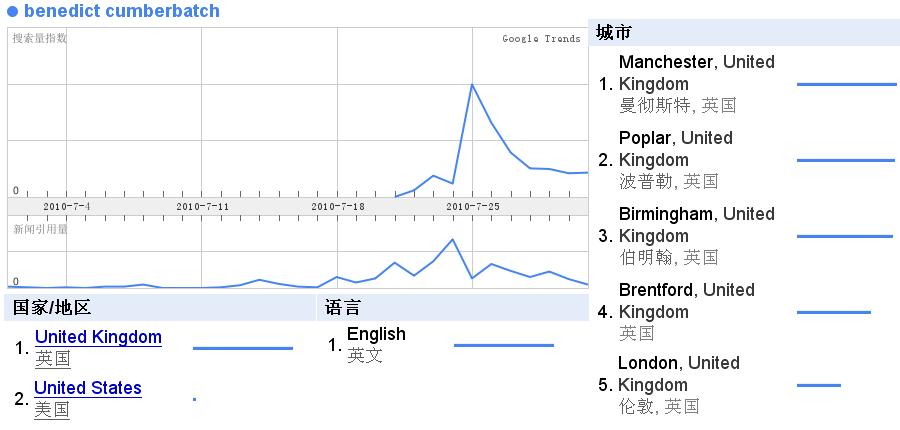This screenshot has height=430, width=900.
Task: Click the news reference volume peak
Action: (453, 239)
